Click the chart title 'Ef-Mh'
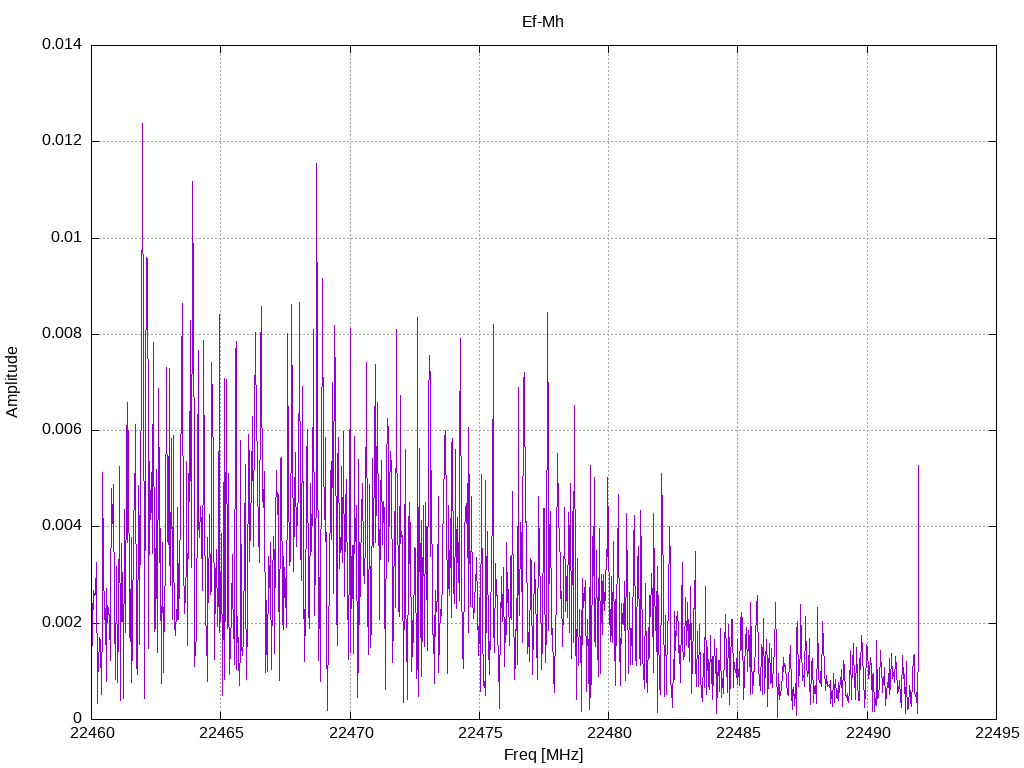Screen dimensions: 1024x768 coord(543,21)
